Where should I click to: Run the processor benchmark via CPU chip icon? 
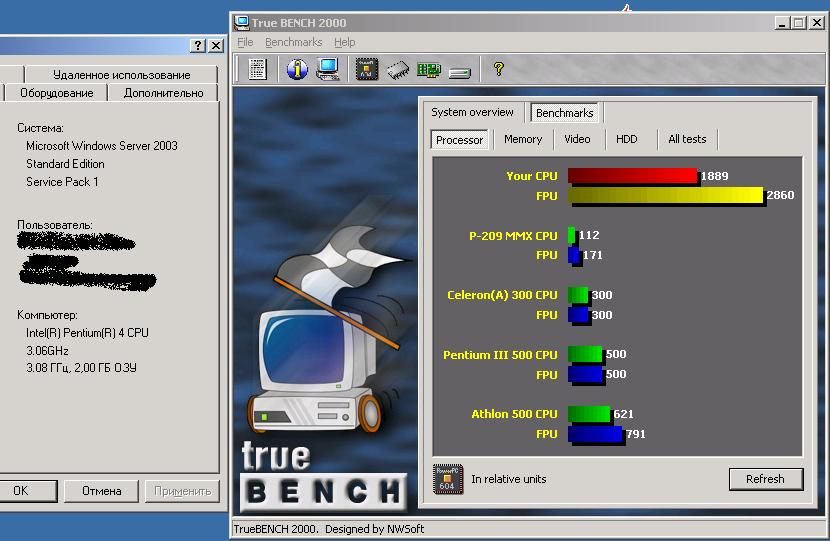tap(367, 69)
